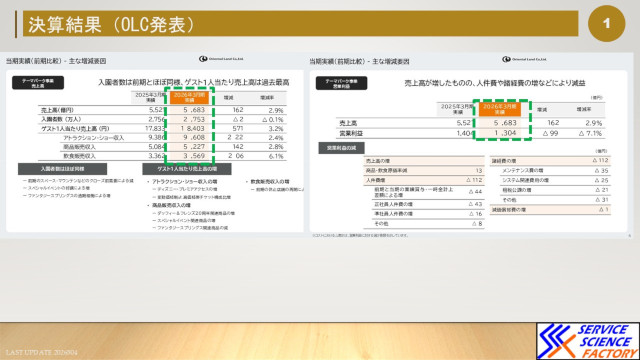This screenshot has height=360, width=640.
Task: Click the value 13 in breakdown table
Action: coord(479,171)
